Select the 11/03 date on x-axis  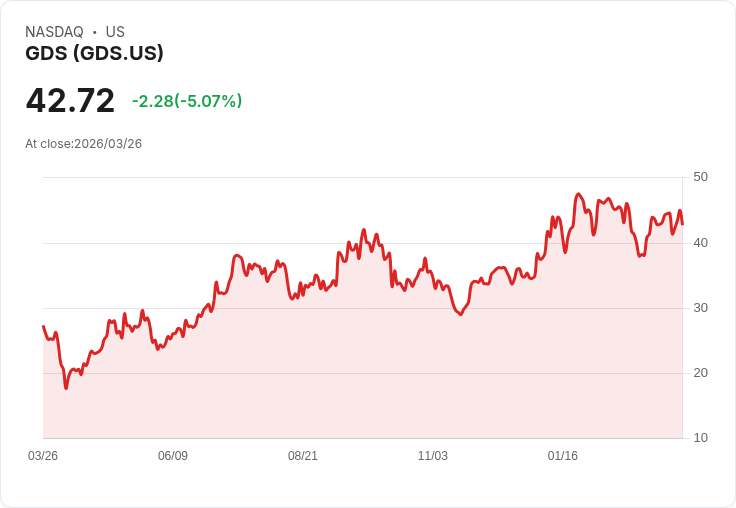(x=433, y=456)
